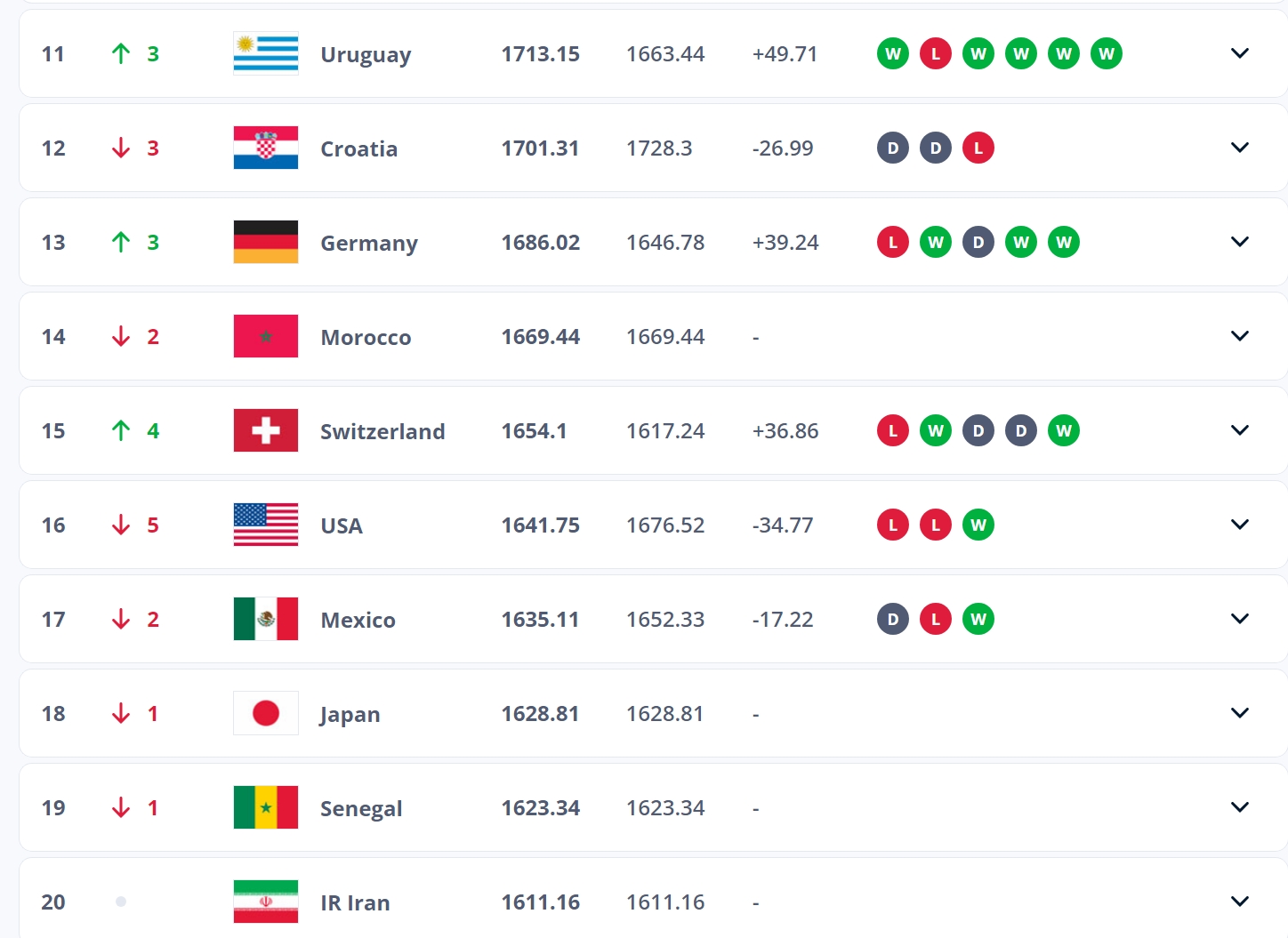This screenshot has height=938, width=1288.
Task: Click Uruguay's red L match result badge
Action: click(x=935, y=54)
